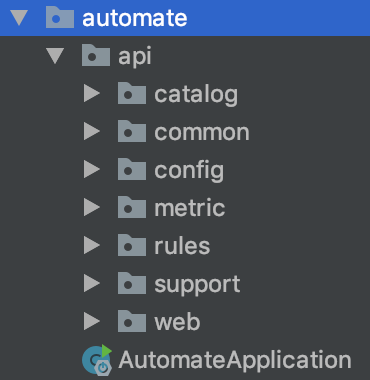370x380 pixels.
Task: Expand the web package arrow
Action: tap(92, 322)
